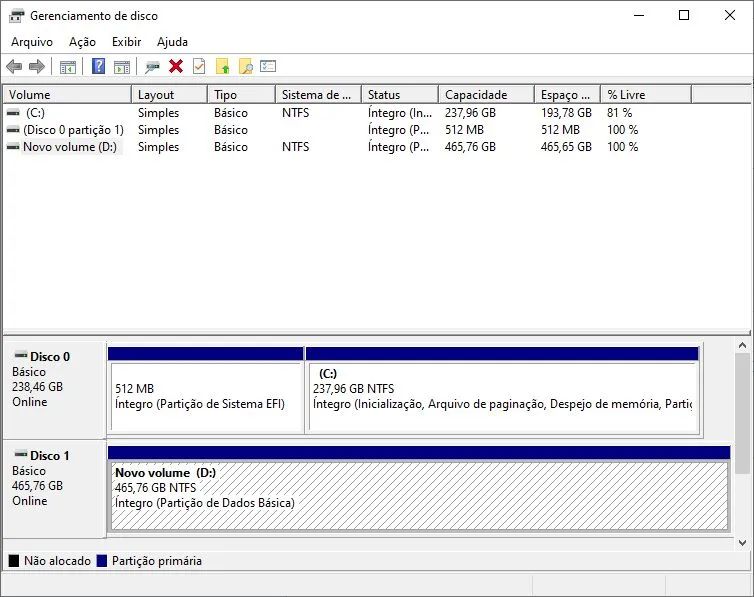754x597 pixels.
Task: Minimize the Gerenciamento de disco window
Action: [x=639, y=15]
